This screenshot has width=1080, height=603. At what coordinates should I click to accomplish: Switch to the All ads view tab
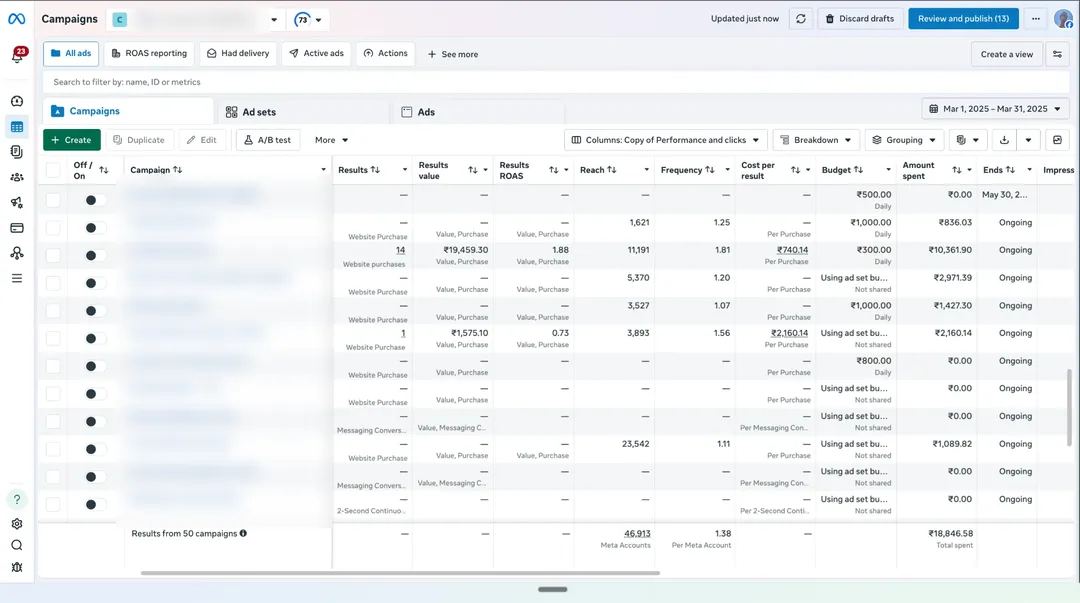pos(71,54)
